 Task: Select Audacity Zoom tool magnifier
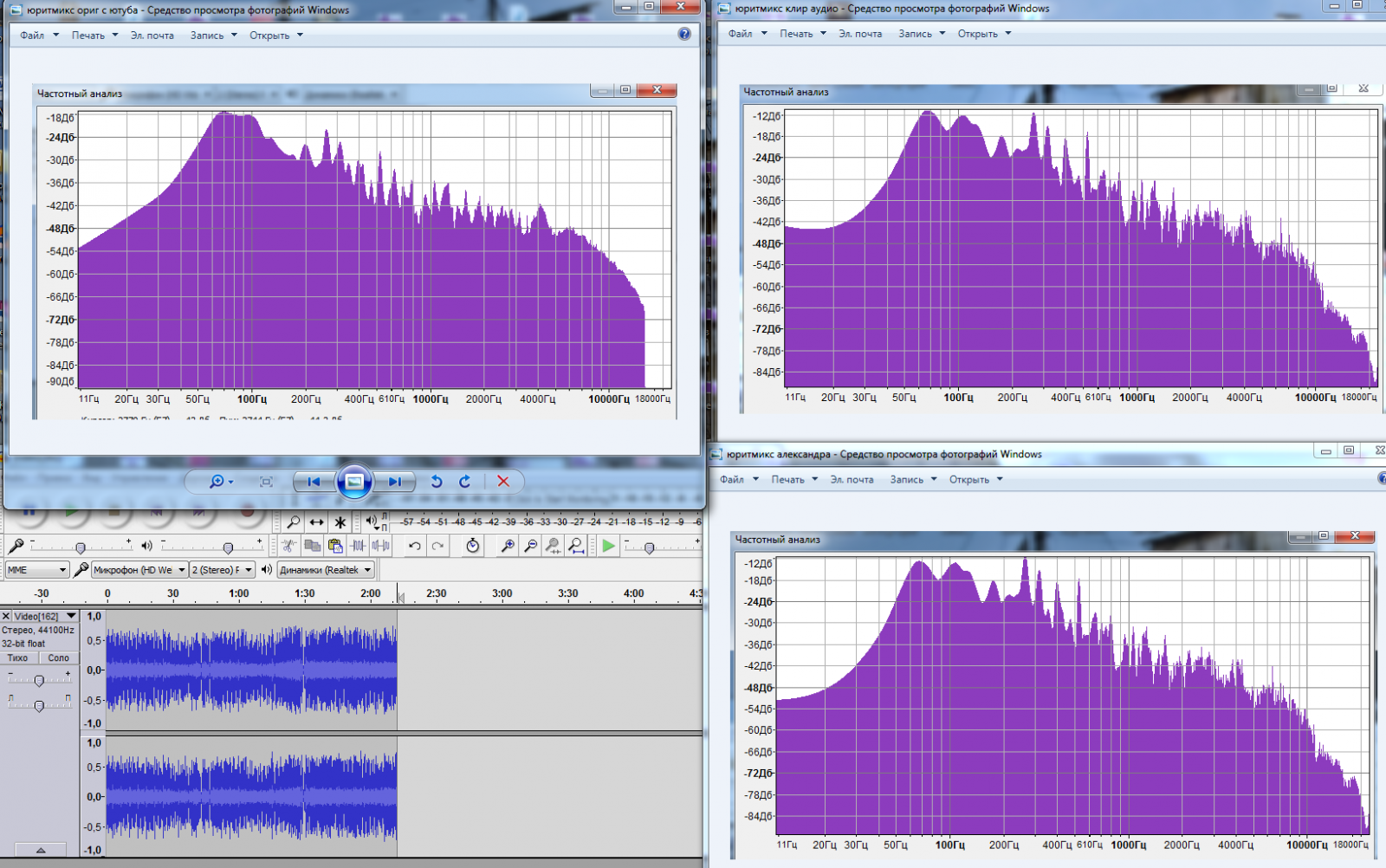pyautogui.click(x=294, y=522)
